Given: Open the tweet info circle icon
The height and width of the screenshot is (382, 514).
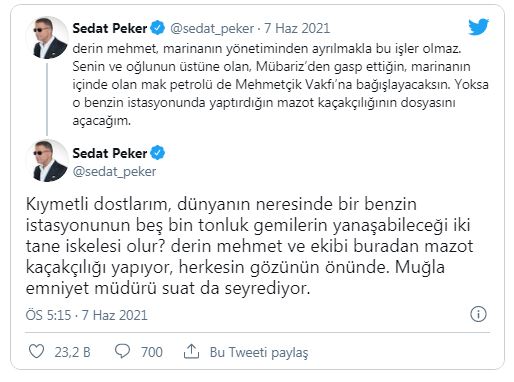Looking at the screenshot, I should tap(478, 314).
